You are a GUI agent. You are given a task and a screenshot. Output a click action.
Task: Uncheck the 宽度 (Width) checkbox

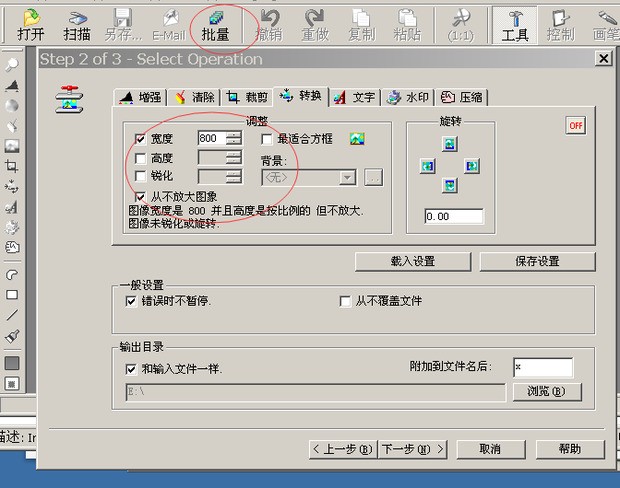pos(140,139)
